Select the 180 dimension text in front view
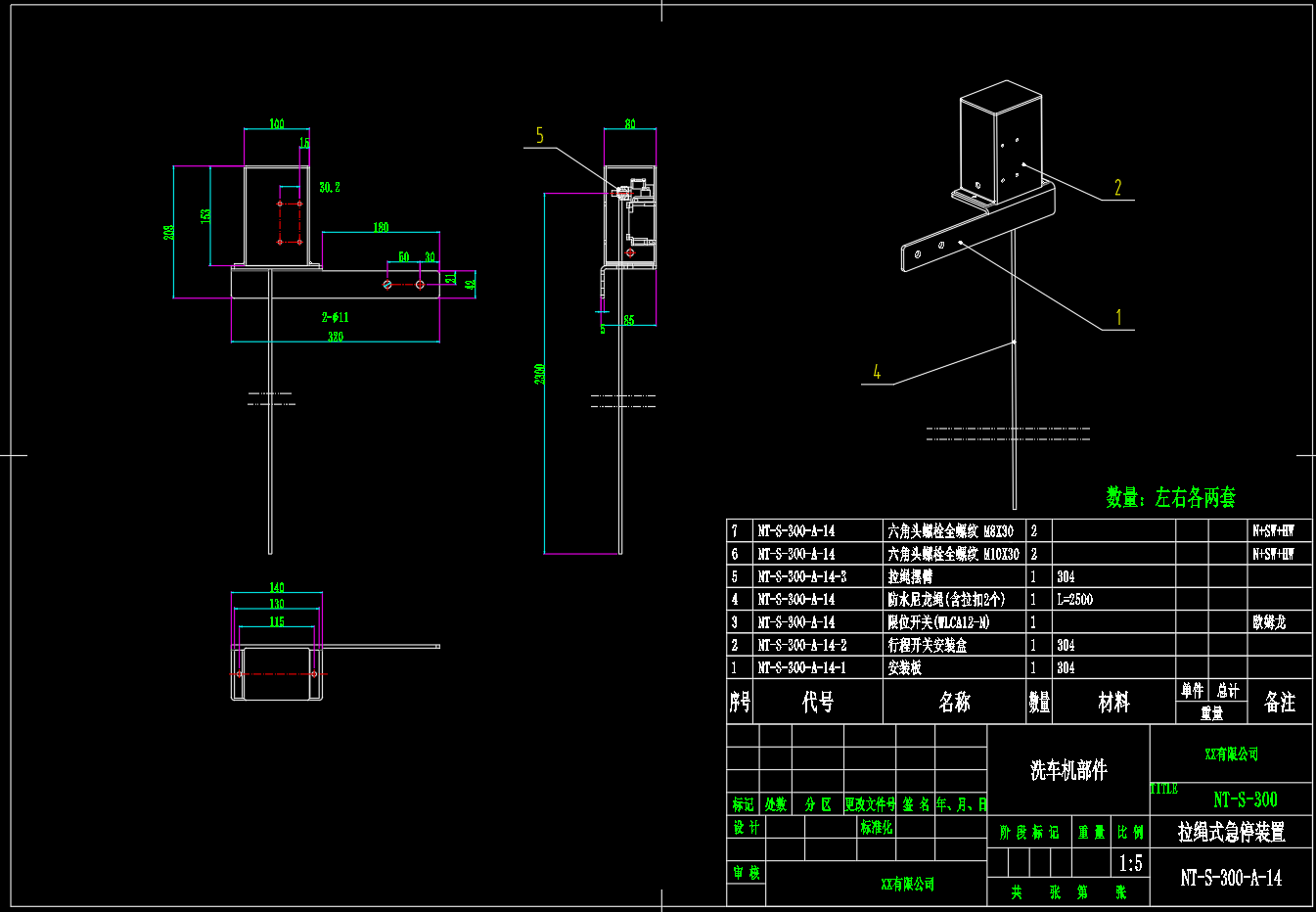Image resolution: width=1316 pixels, height=912 pixels. [381, 227]
